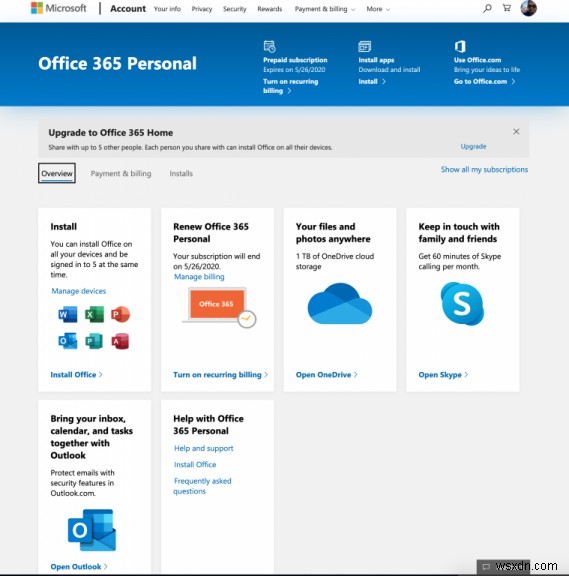Click the Excel app icon
The width and height of the screenshot is (569, 576).
pyautogui.click(x=94, y=314)
